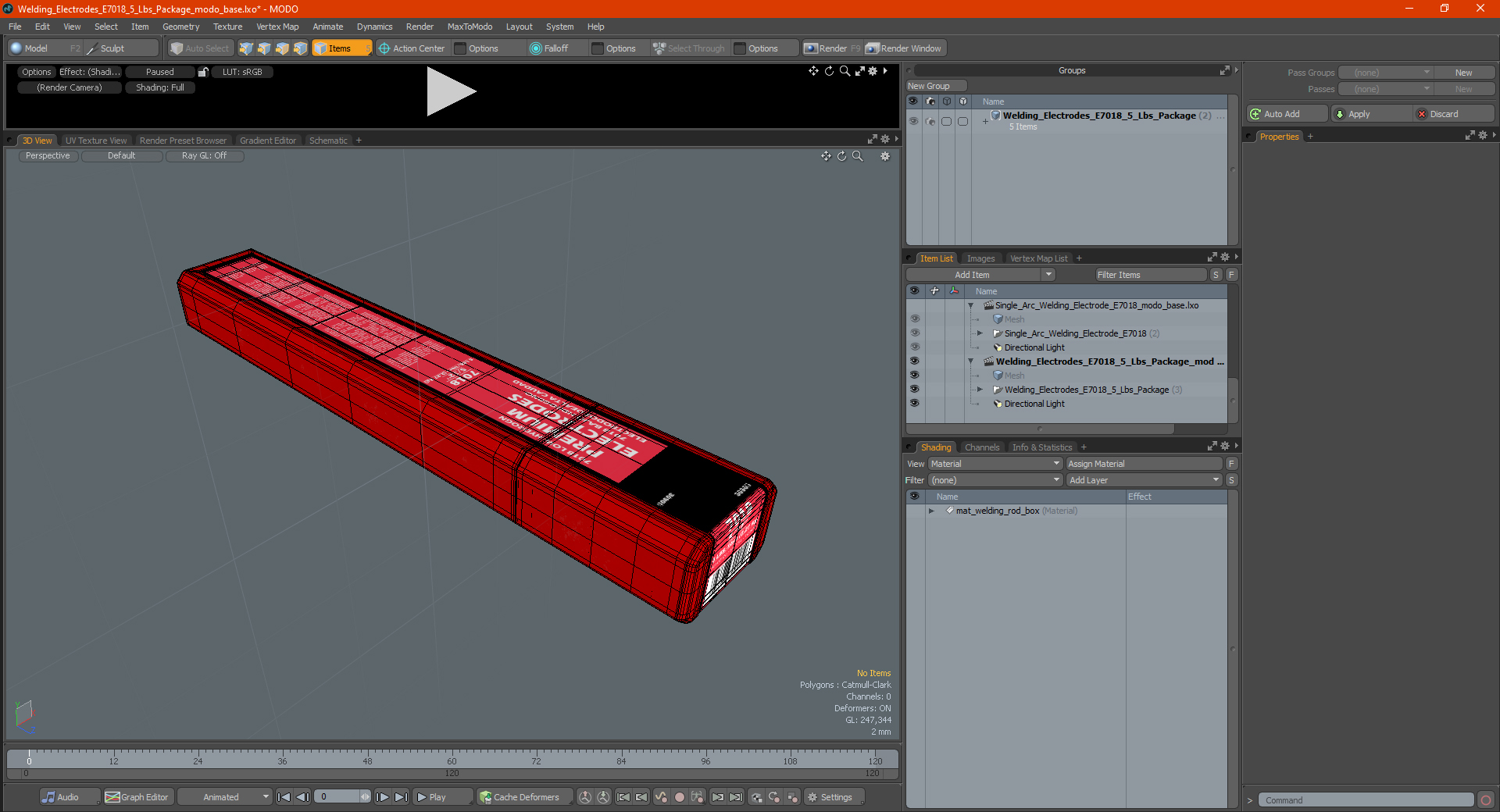Image resolution: width=1500 pixels, height=812 pixels.
Task: Collapse Welding_Electrodes_E7018_5_Lbs_Package_mod scene
Action: (x=971, y=361)
